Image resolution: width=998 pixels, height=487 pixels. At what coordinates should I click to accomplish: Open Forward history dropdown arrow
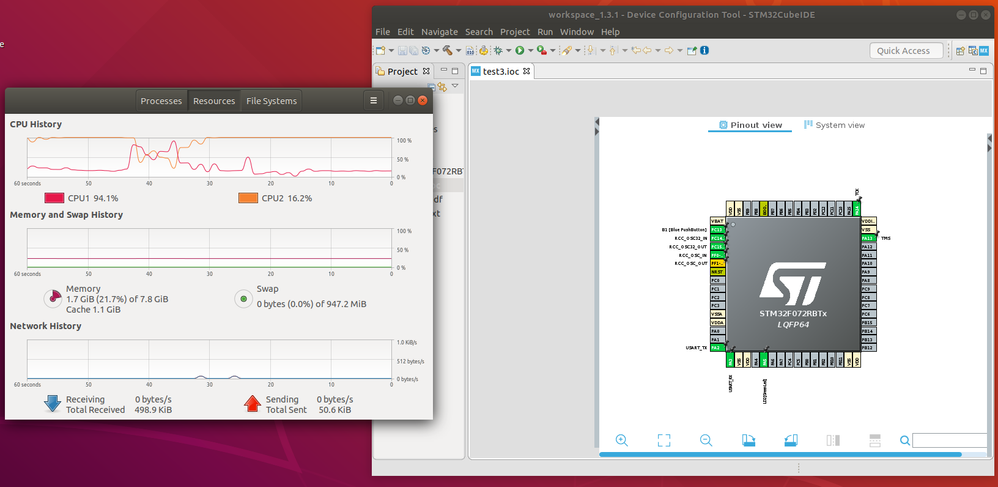point(680,50)
